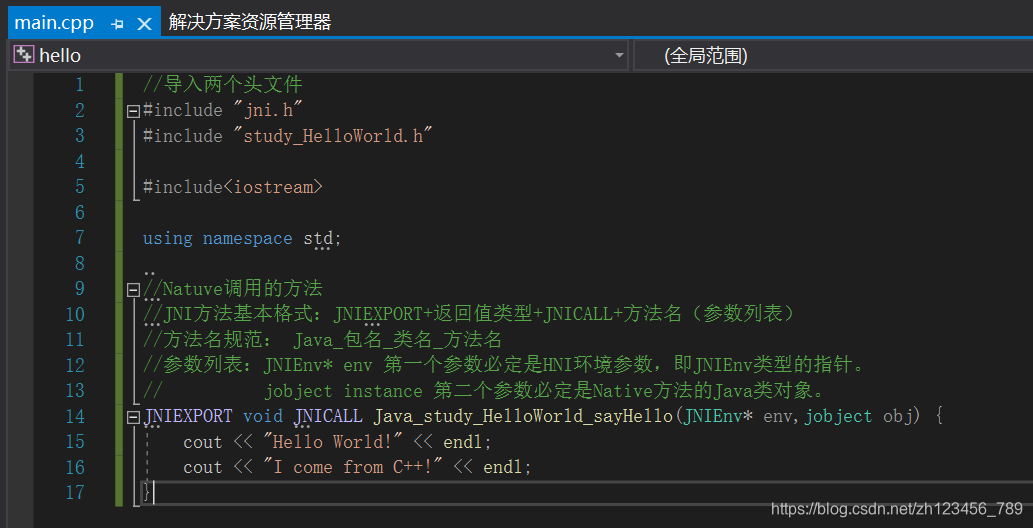Switch to the main.cpp tab
The width and height of the screenshot is (1033, 528).
pyautogui.click(x=54, y=23)
